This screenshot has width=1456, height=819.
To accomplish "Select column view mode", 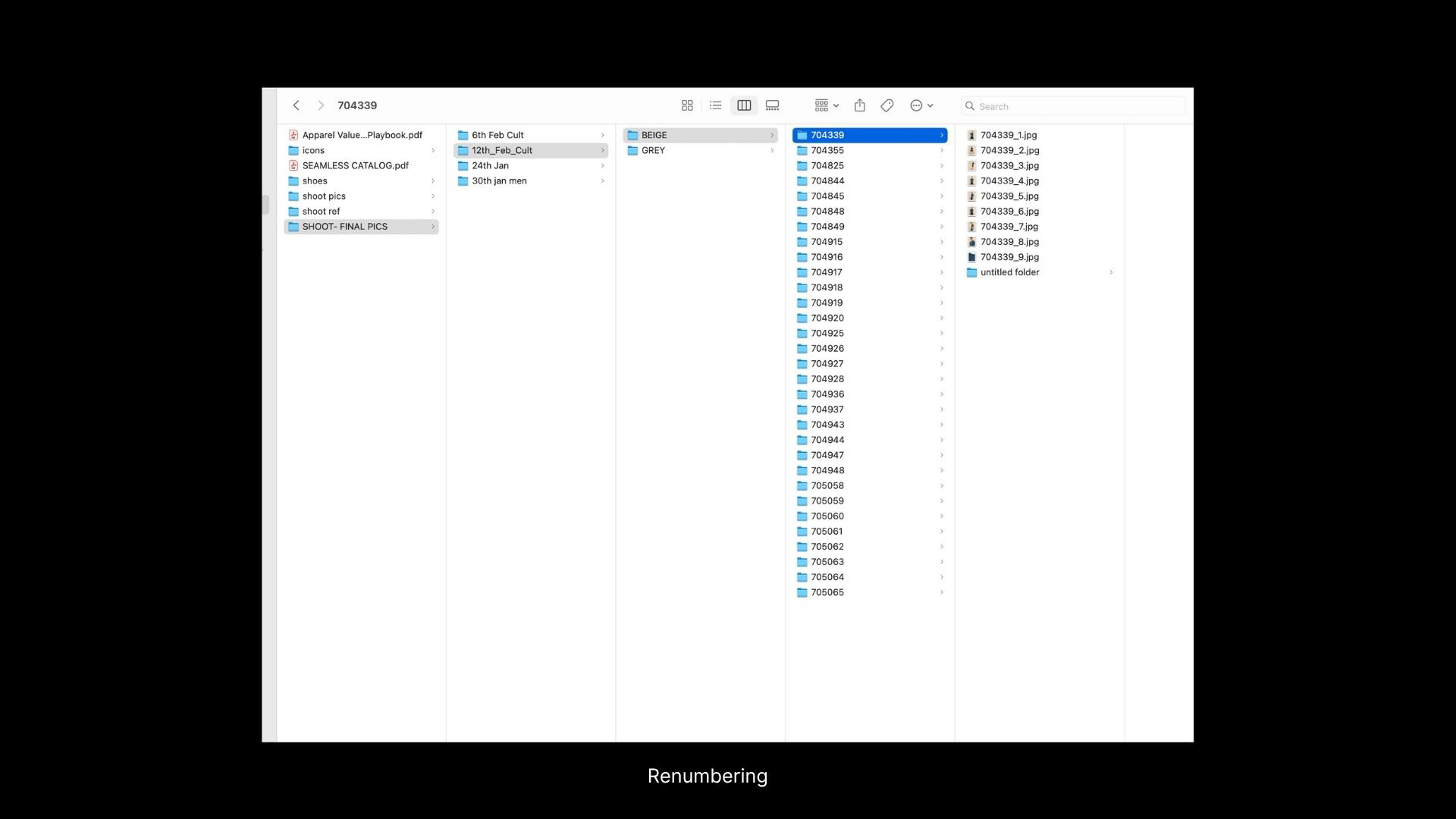I will (x=744, y=106).
